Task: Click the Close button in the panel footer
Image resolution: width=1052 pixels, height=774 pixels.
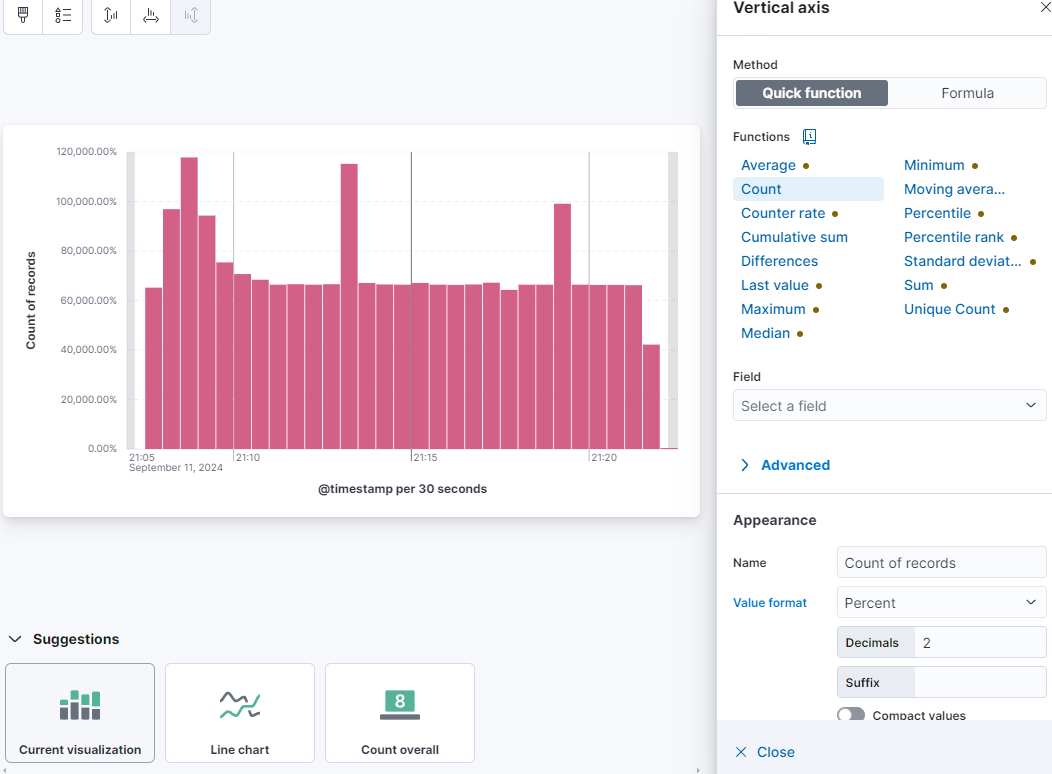Action: tap(764, 751)
